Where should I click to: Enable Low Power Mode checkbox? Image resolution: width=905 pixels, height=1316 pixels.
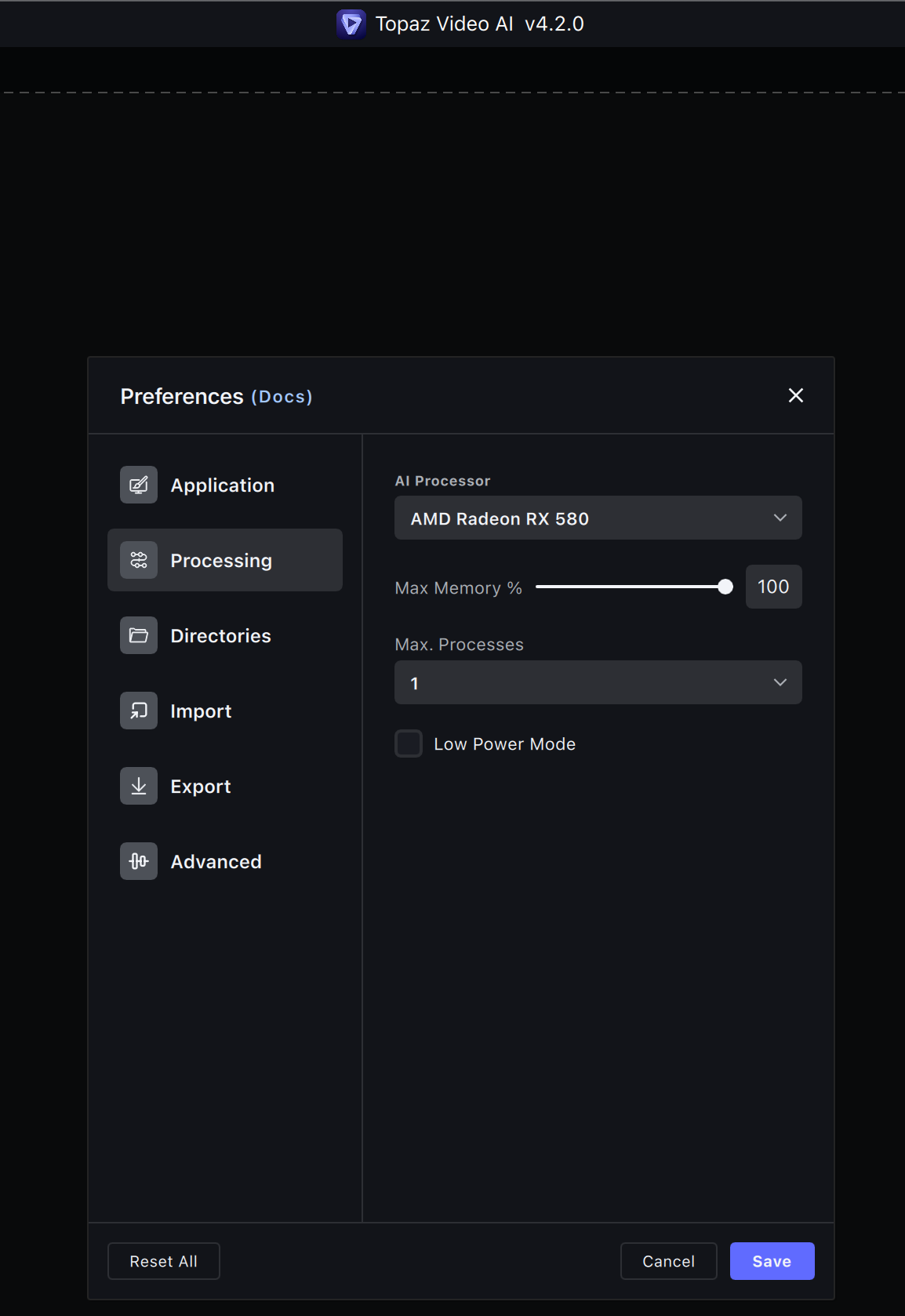pyautogui.click(x=409, y=743)
